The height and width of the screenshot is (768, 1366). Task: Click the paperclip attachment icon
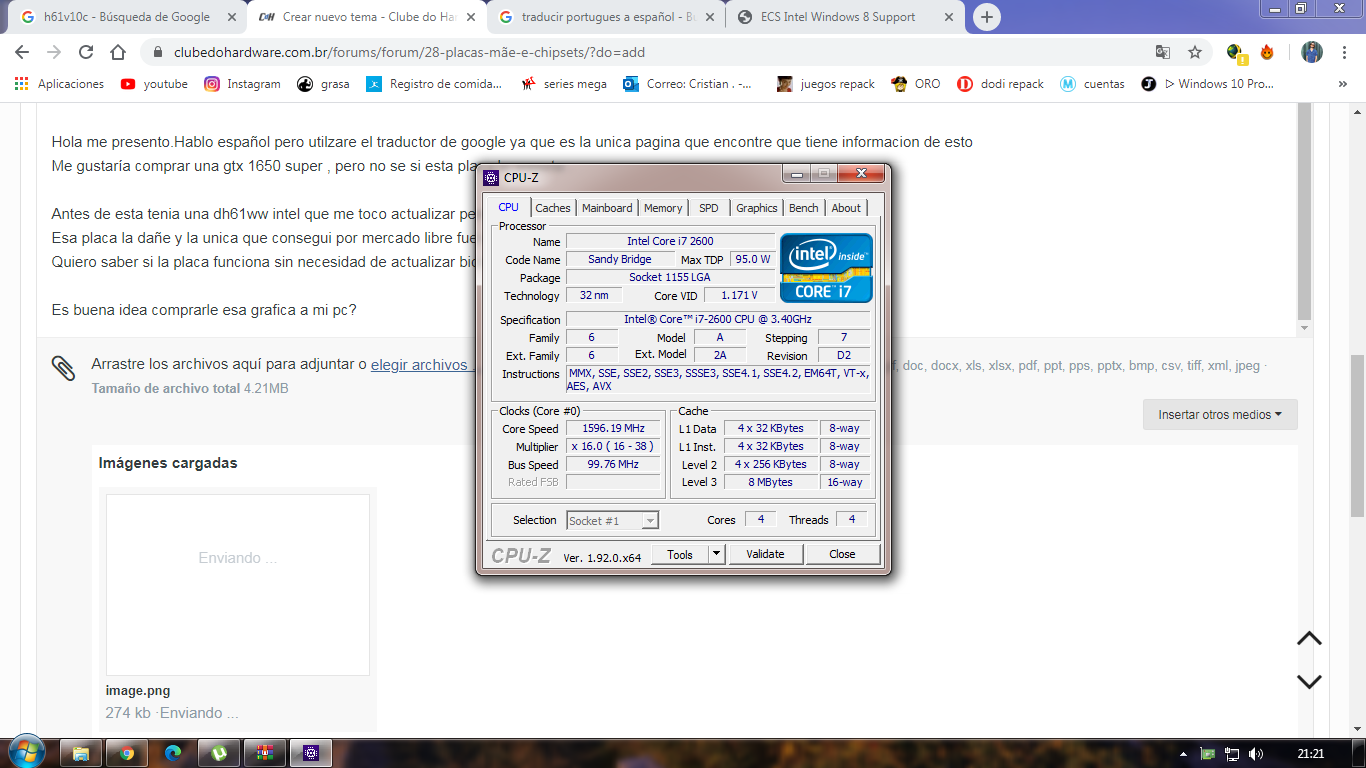(64, 369)
